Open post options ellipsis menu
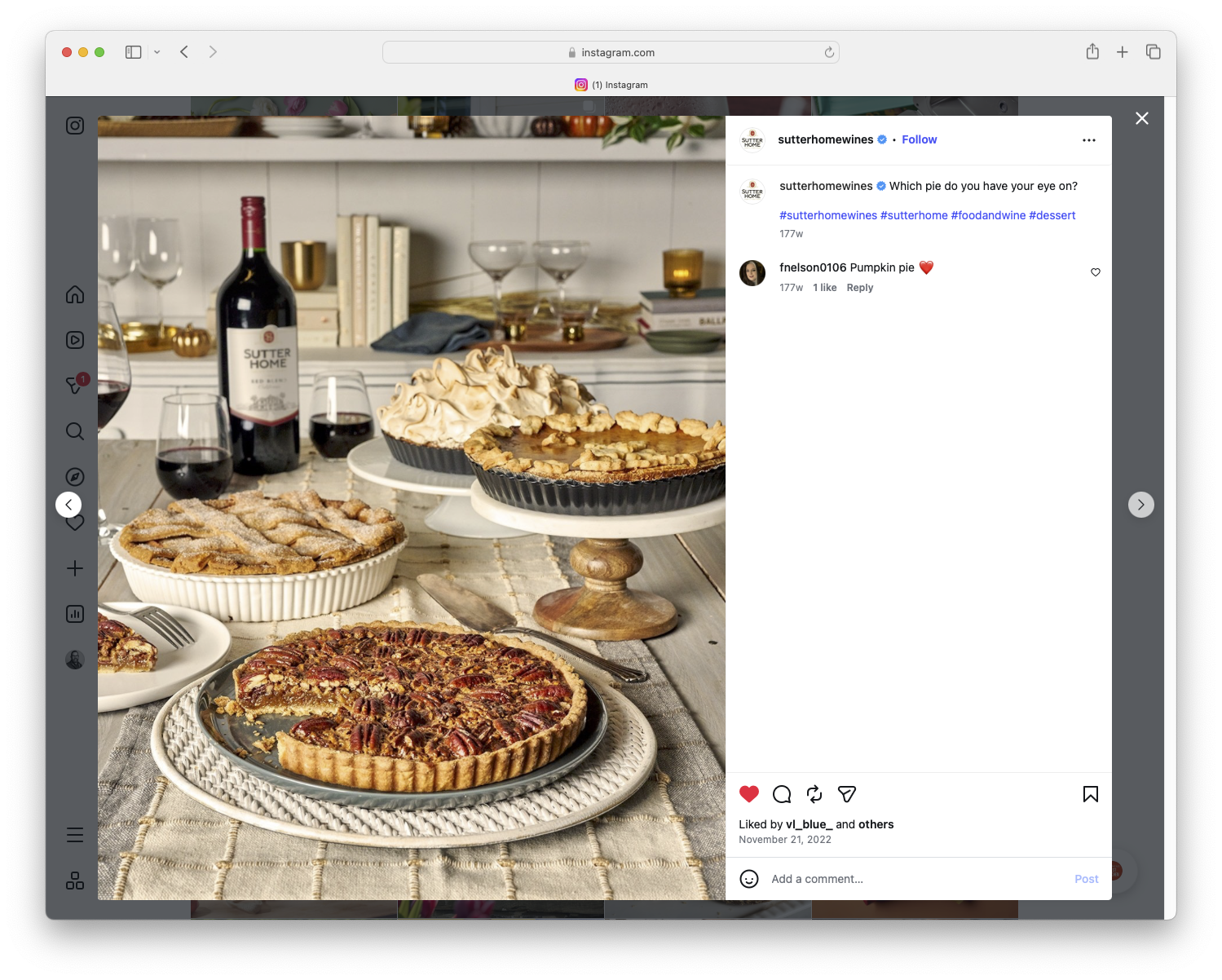The height and width of the screenshot is (980, 1222). point(1089,139)
